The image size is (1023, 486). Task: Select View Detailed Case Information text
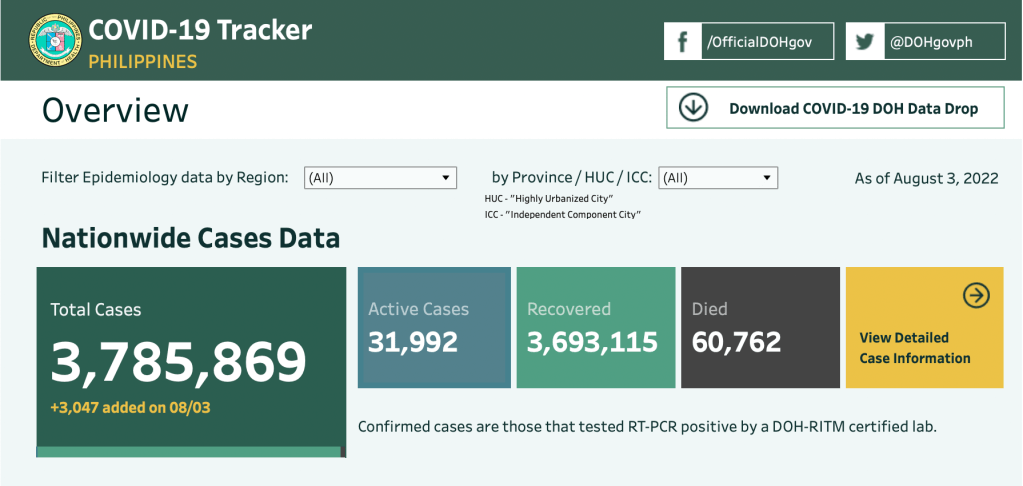point(914,348)
